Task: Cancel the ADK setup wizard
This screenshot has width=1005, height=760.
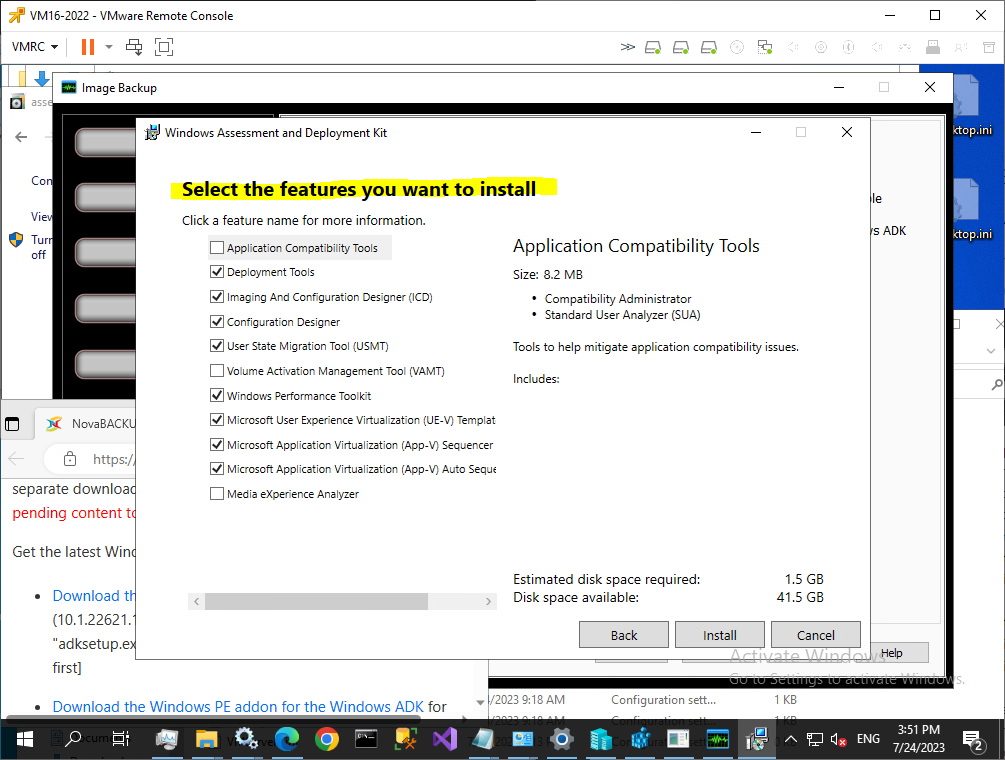Action: click(815, 635)
